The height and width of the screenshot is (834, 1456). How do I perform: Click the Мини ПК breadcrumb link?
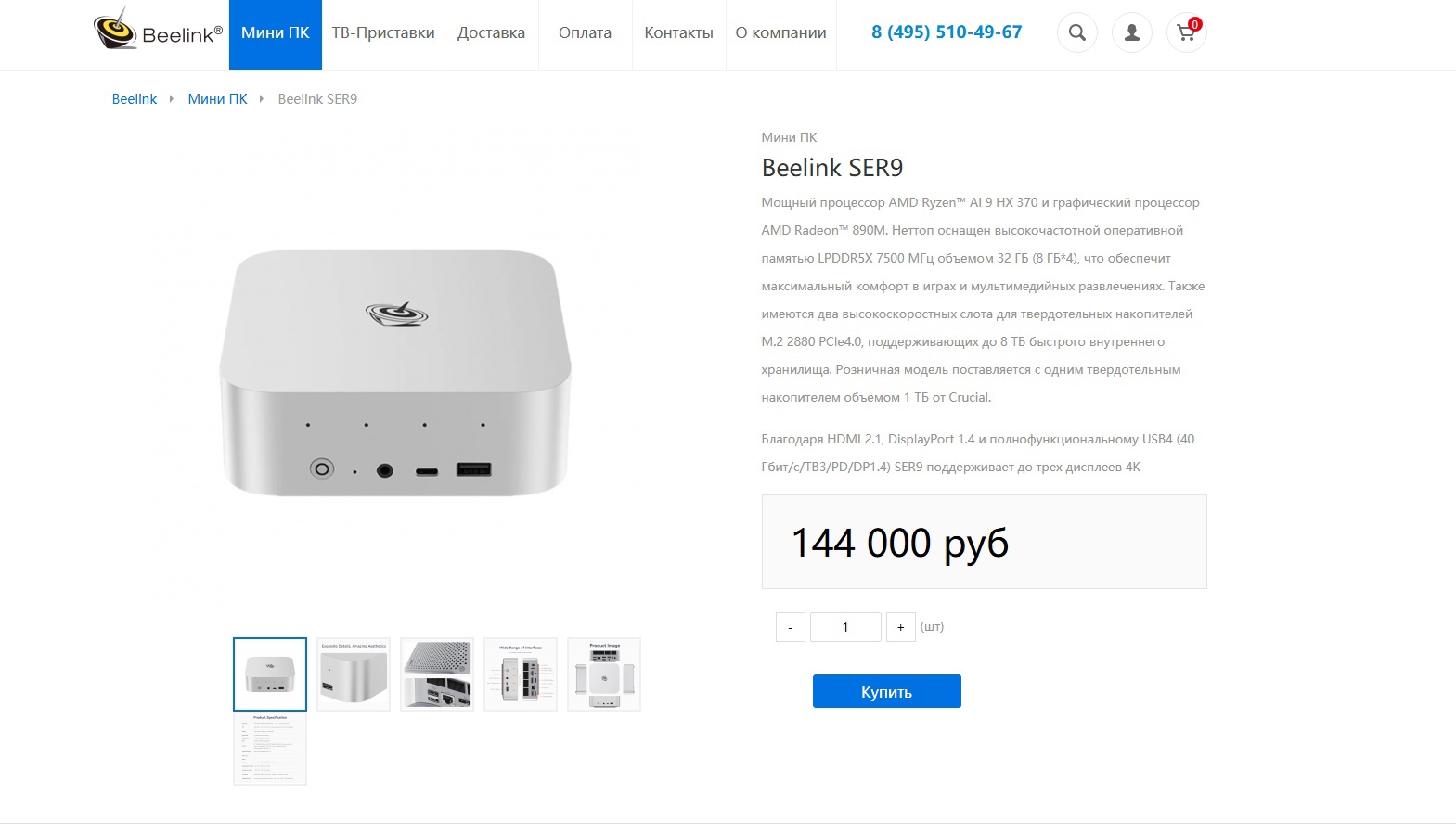click(218, 99)
